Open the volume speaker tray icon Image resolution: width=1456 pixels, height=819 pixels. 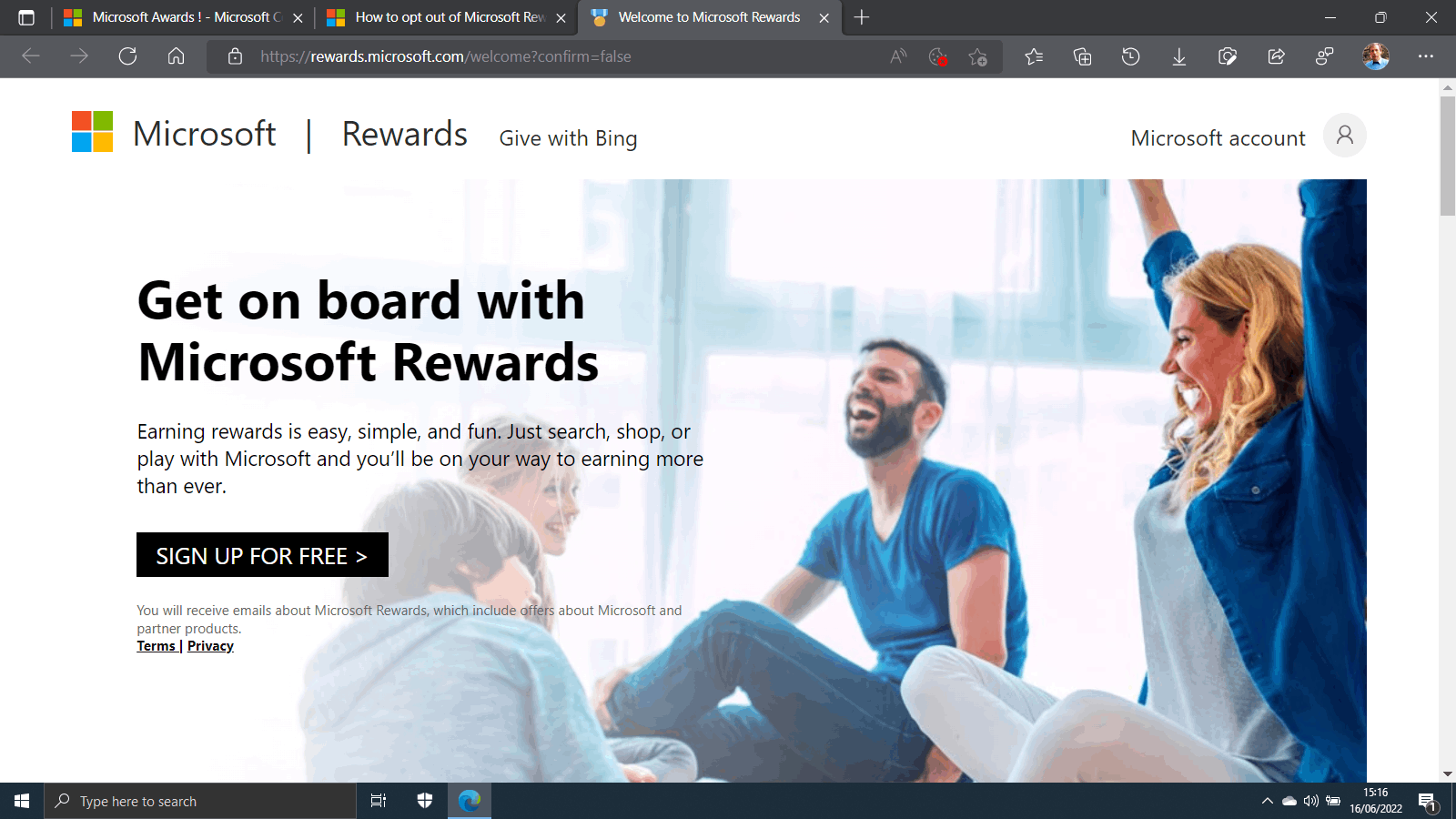[1311, 801]
